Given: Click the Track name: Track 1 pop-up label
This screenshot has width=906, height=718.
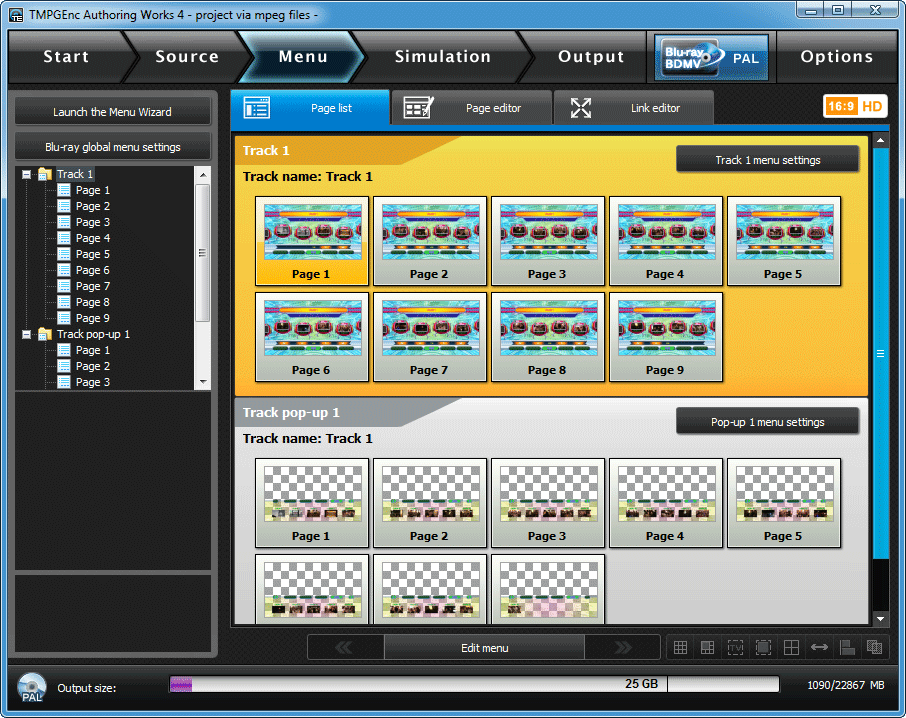Looking at the screenshot, I should click(x=307, y=438).
